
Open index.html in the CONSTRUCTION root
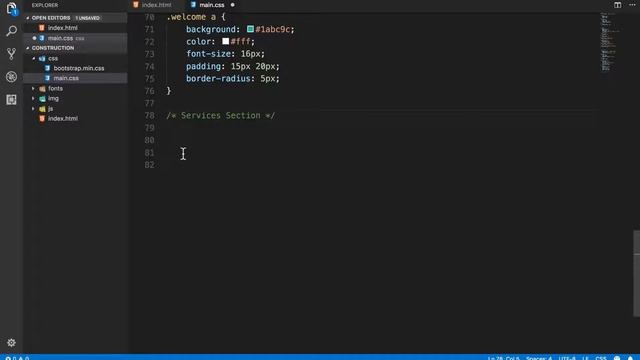[x=76, y=118]
